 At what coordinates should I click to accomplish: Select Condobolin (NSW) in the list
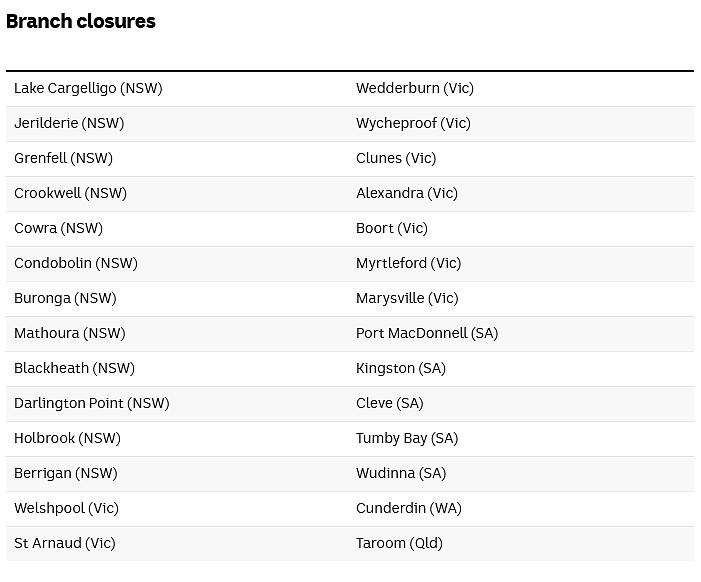pyautogui.click(x=76, y=263)
